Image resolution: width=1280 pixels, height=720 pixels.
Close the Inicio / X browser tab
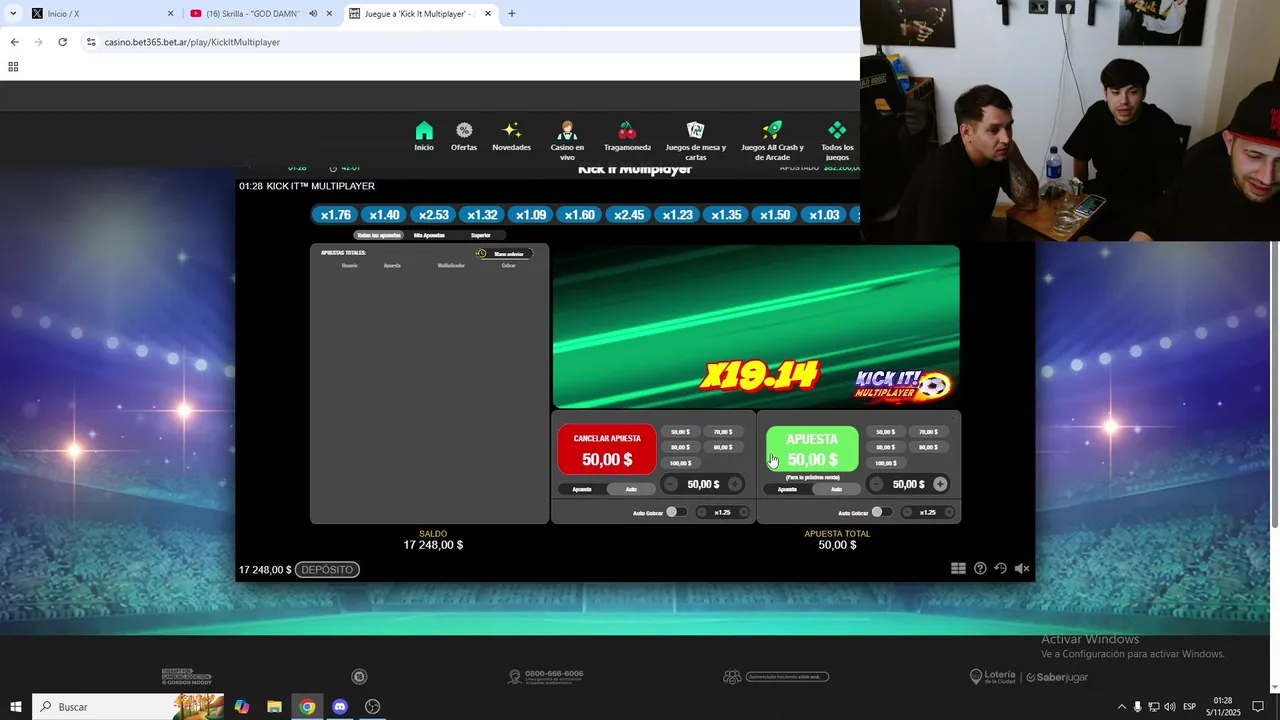coord(170,14)
